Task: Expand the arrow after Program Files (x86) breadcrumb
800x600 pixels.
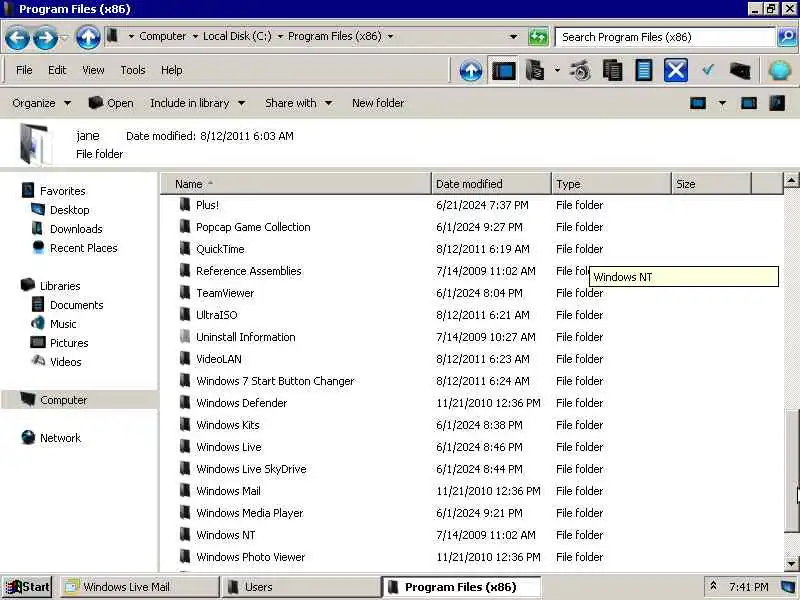Action: point(390,37)
